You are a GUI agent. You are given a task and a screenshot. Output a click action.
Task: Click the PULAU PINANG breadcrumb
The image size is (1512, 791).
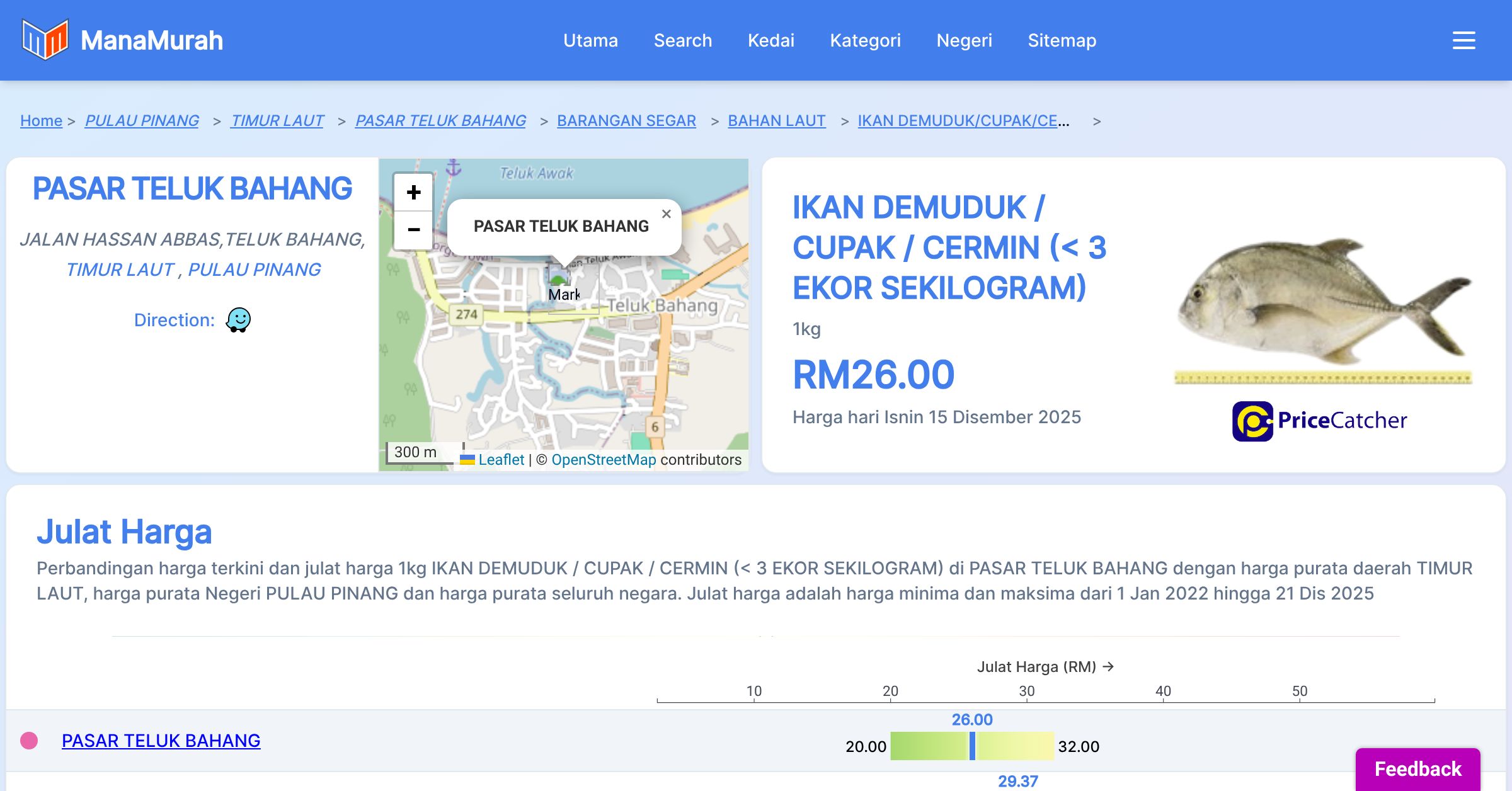142,120
